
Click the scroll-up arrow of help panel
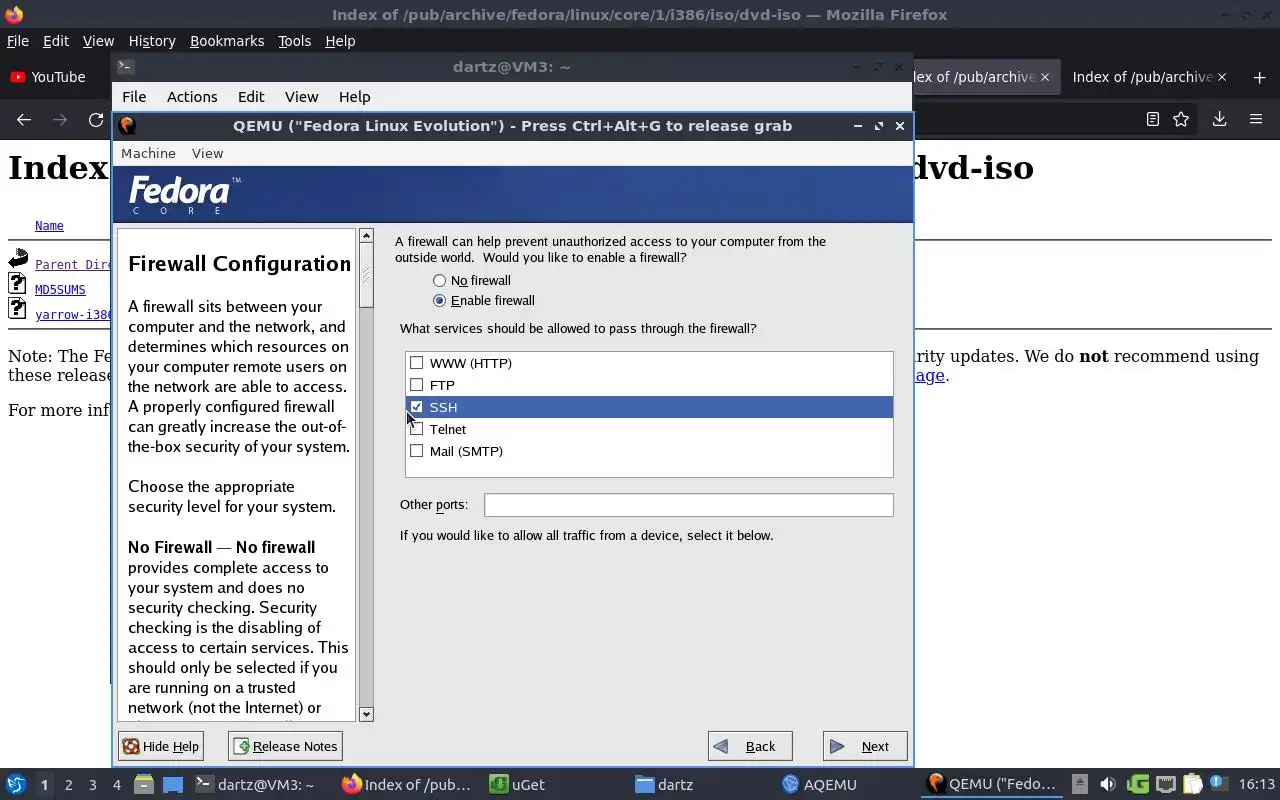point(366,236)
